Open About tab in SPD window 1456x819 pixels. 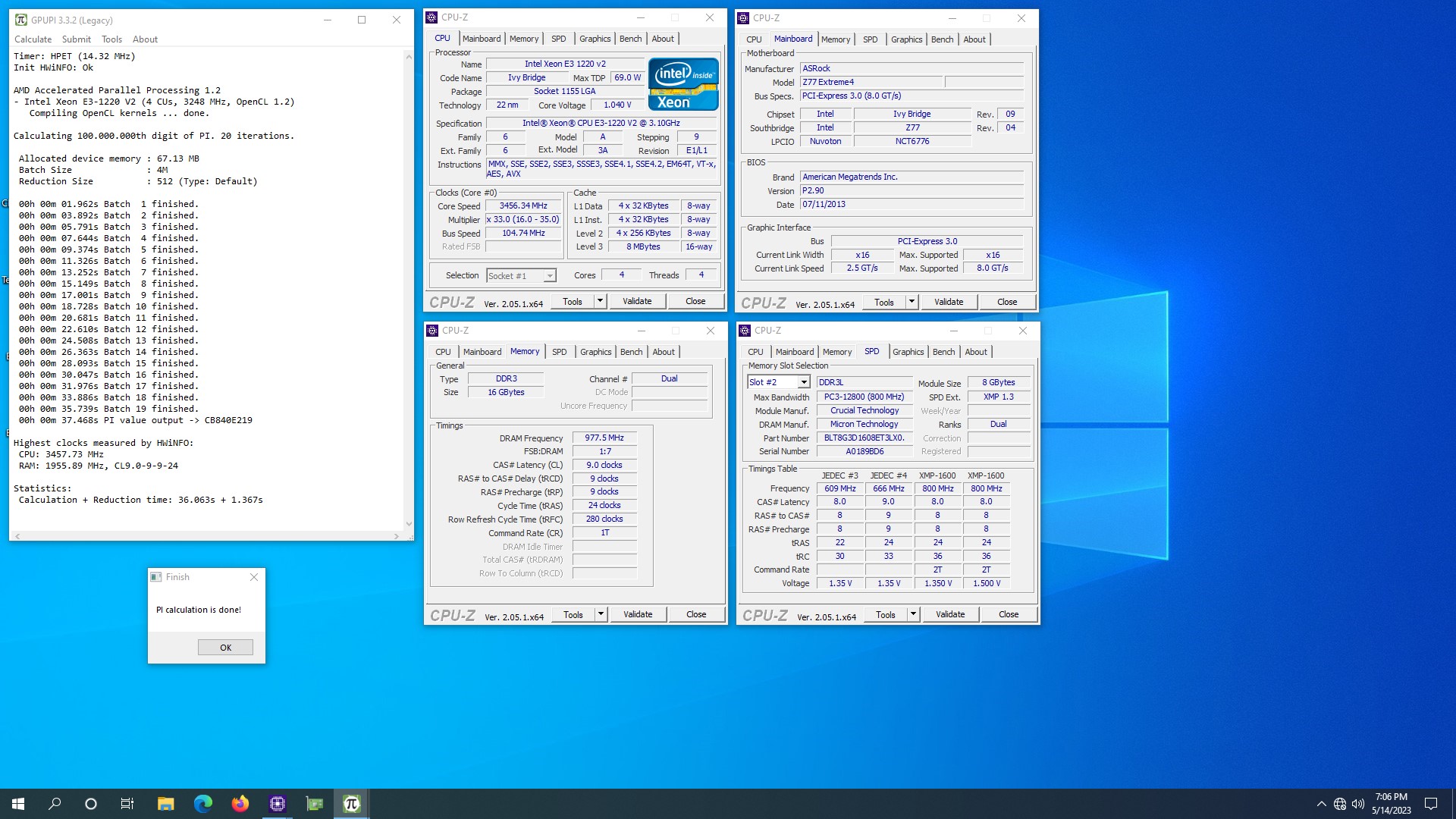coord(976,352)
